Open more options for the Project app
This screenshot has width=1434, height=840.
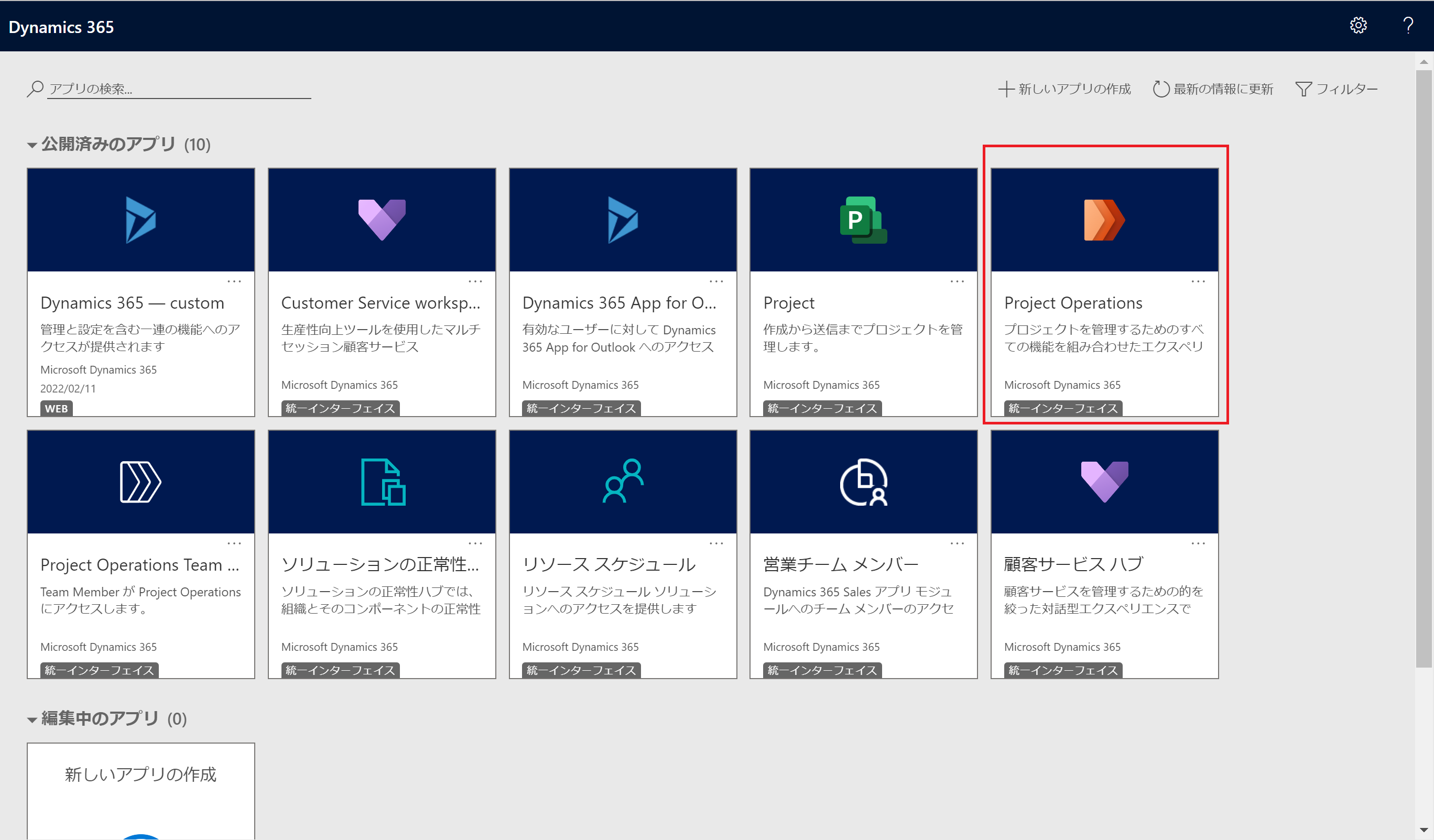pos(957,281)
